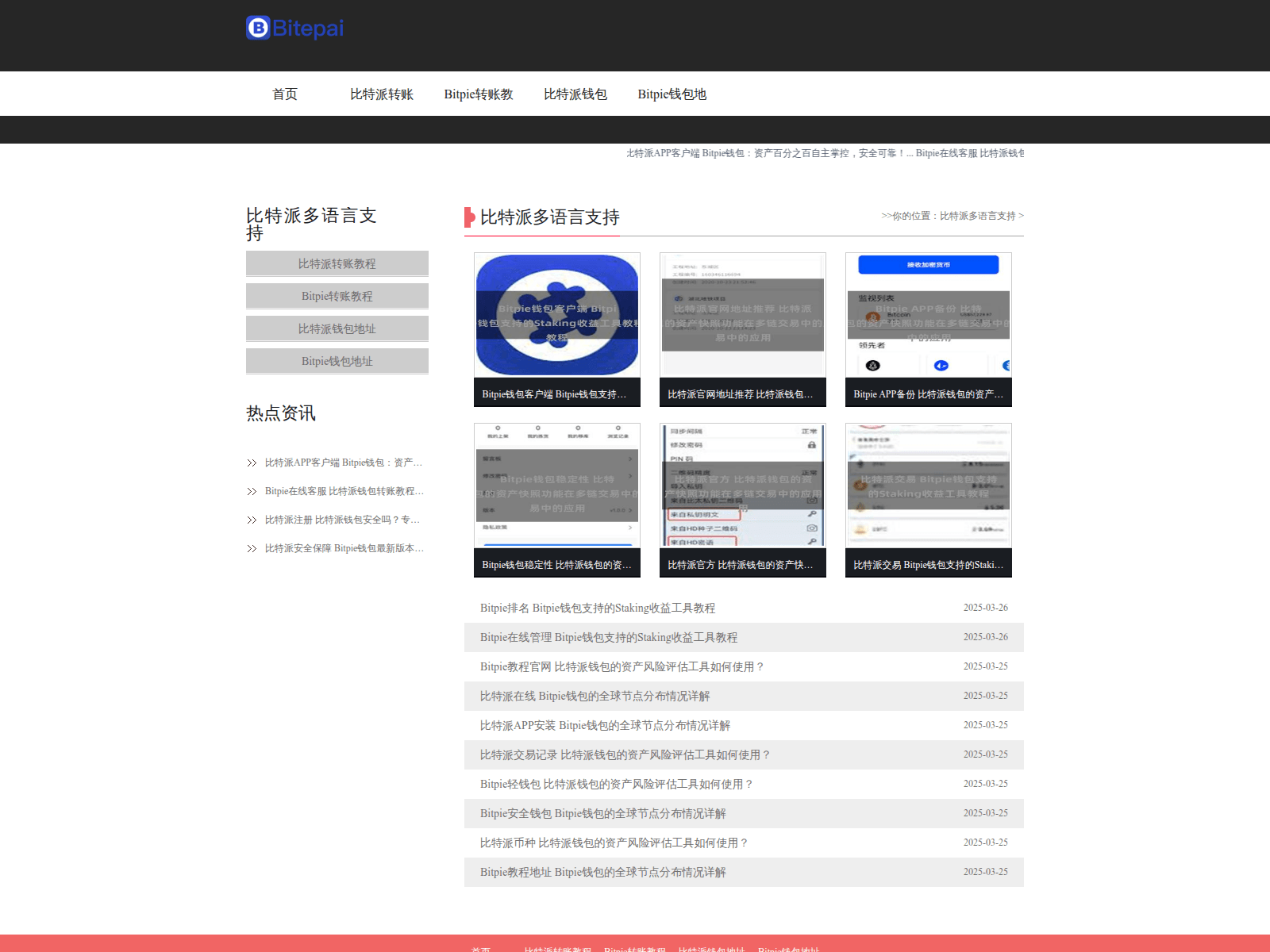Open hot news 比特派安全保障 link
The image size is (1270, 952).
click(x=344, y=548)
